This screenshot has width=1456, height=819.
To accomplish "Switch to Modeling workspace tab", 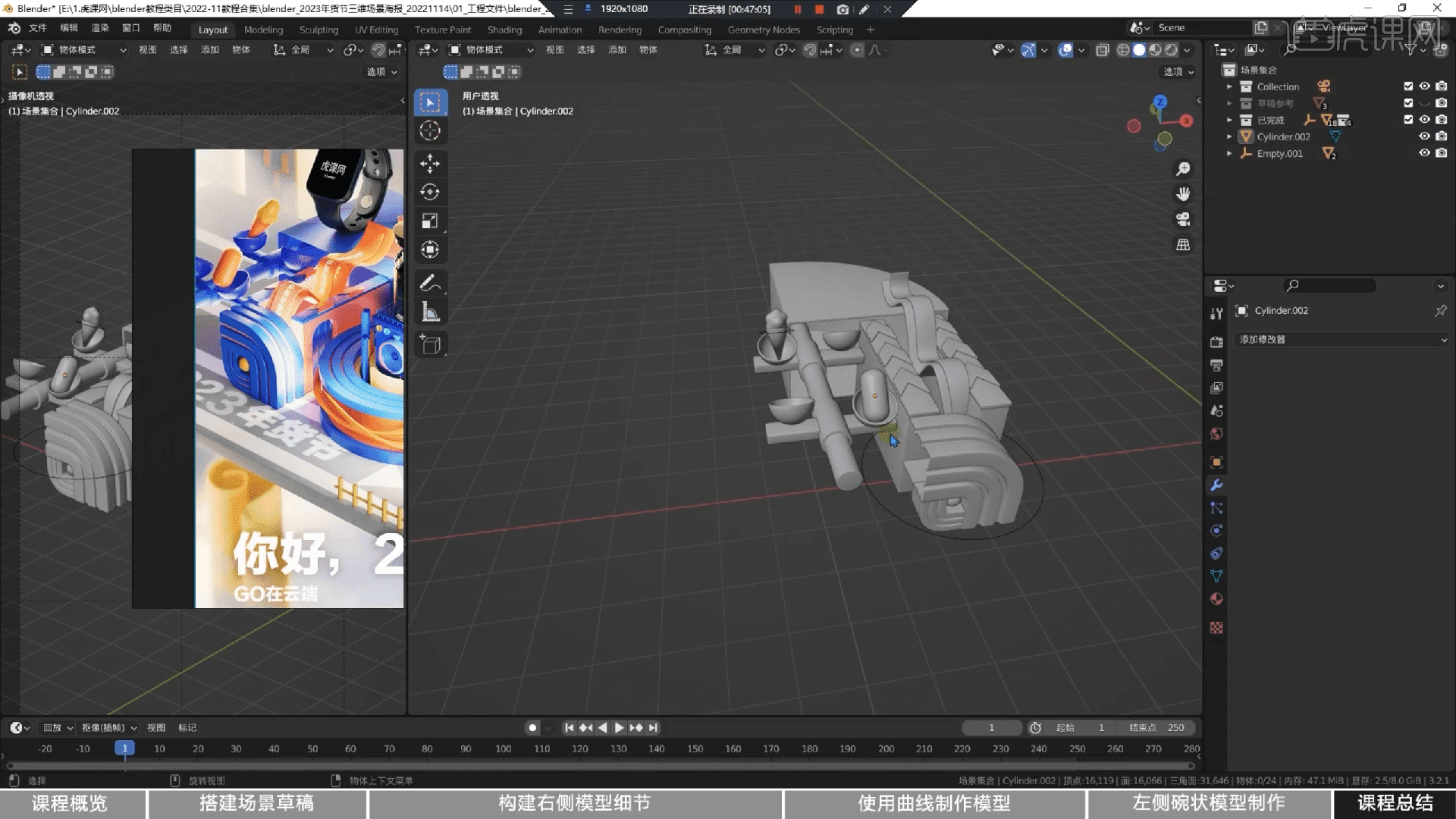I will tap(263, 30).
